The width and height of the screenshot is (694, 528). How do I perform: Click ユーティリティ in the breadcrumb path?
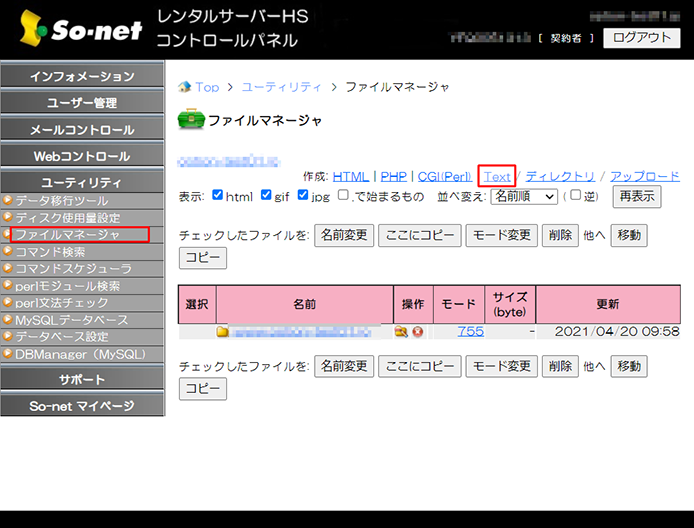pyautogui.click(x=281, y=87)
